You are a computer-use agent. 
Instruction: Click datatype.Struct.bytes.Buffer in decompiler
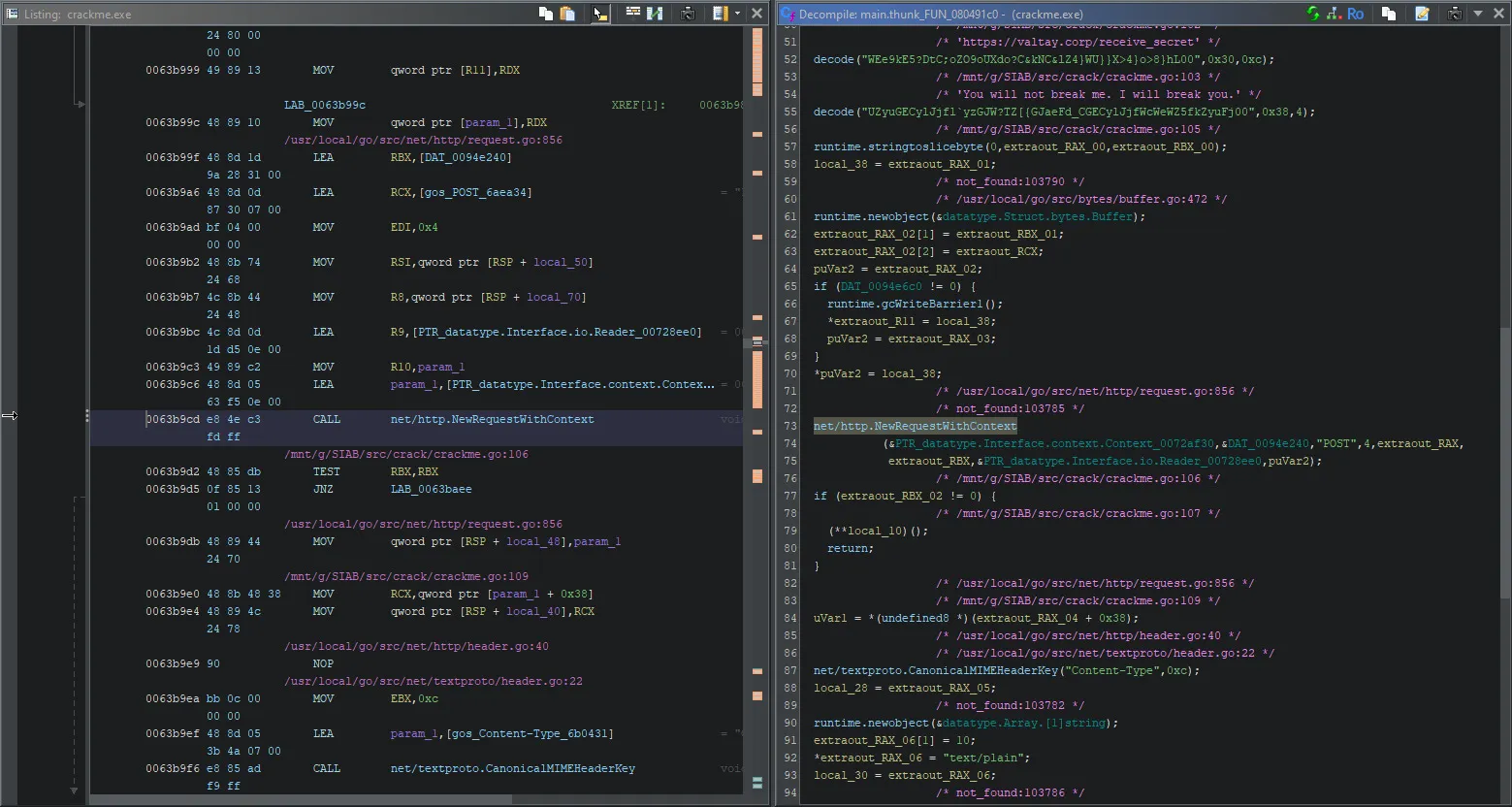coord(1037,216)
